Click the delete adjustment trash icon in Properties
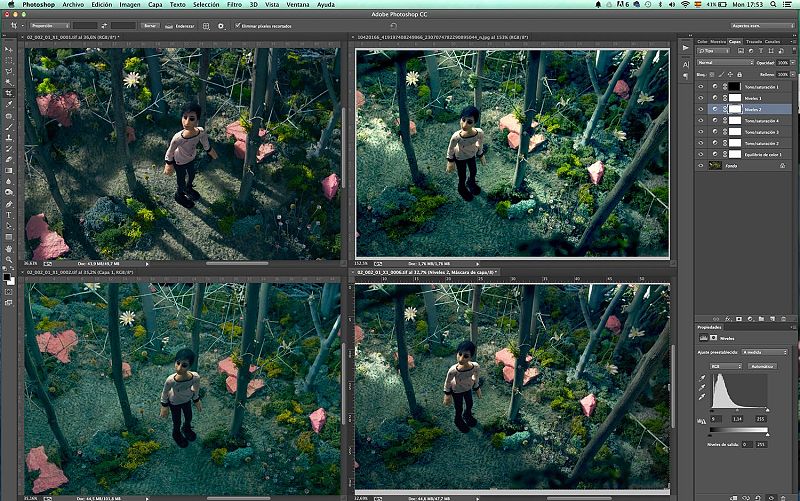 click(783, 497)
